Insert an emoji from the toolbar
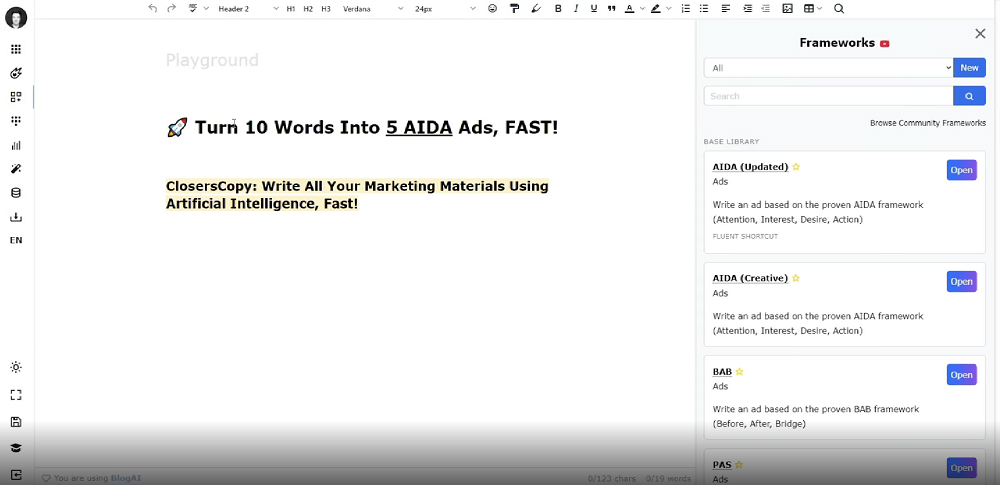 click(x=492, y=9)
